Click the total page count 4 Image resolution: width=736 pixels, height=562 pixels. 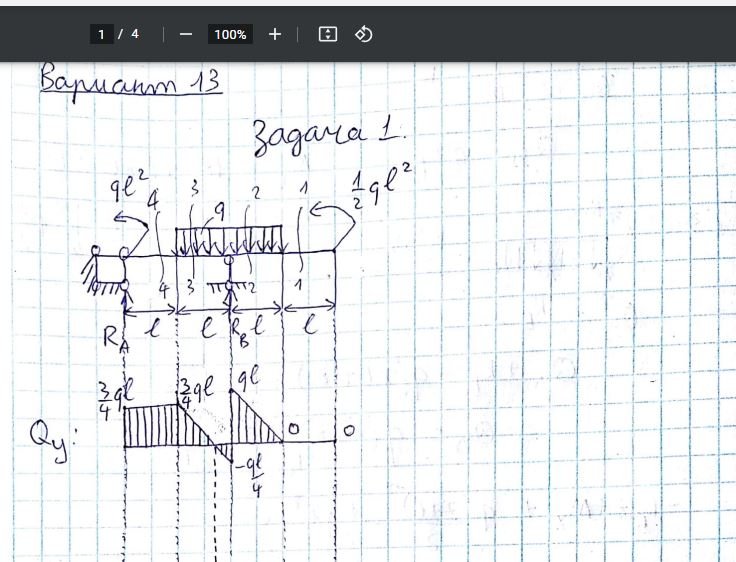pyautogui.click(x=135, y=34)
